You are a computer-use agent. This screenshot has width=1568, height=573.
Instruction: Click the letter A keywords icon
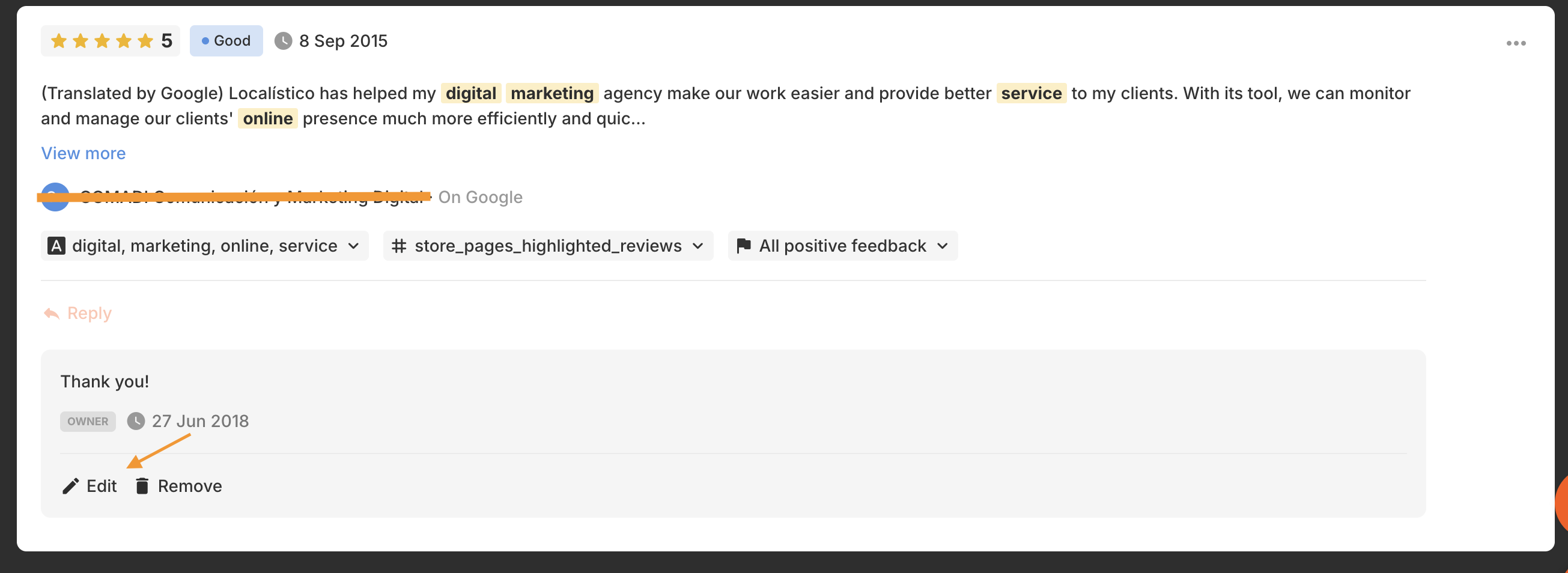click(56, 246)
